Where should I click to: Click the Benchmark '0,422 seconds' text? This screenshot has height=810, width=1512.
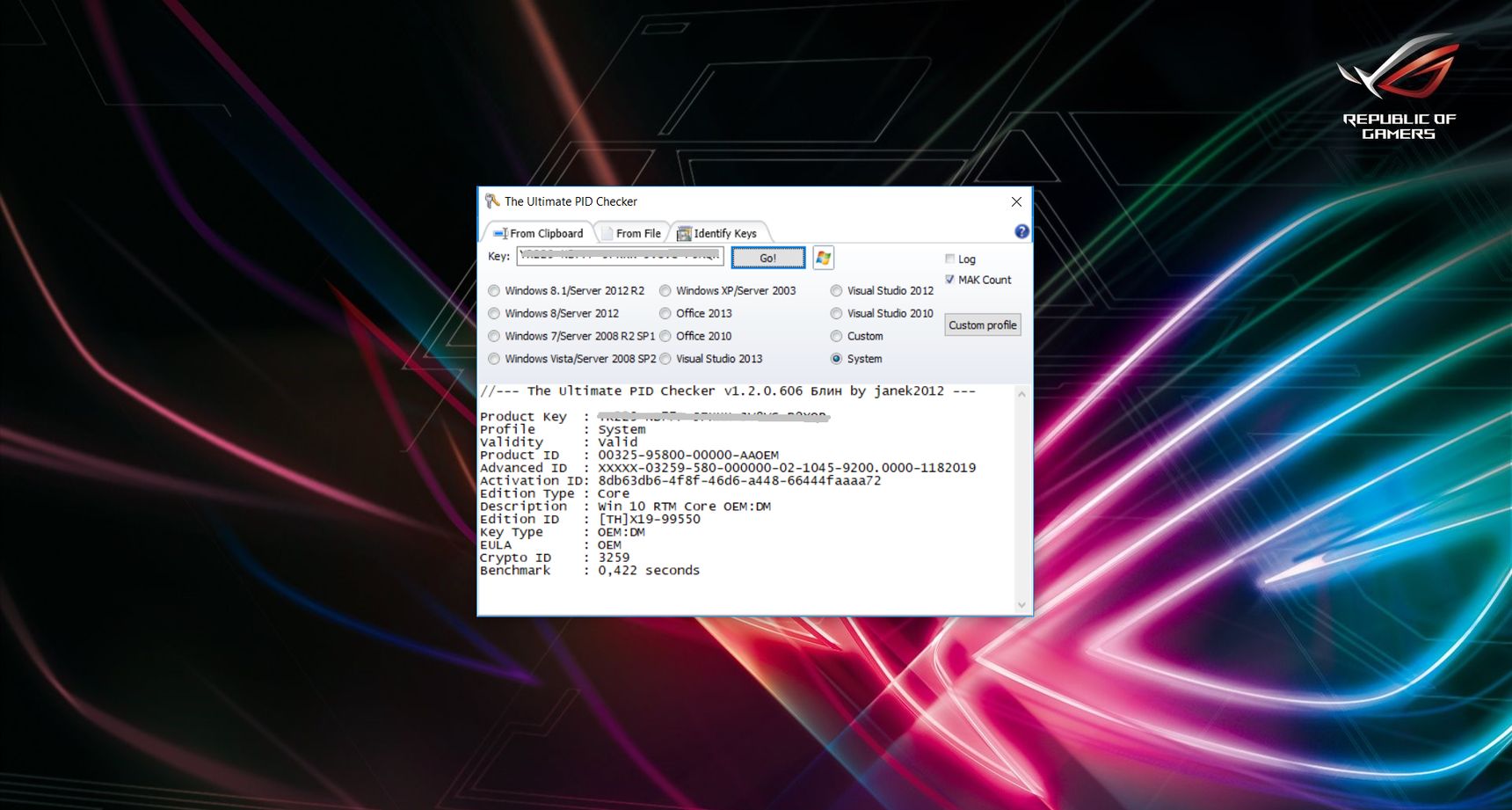pyautogui.click(x=649, y=571)
